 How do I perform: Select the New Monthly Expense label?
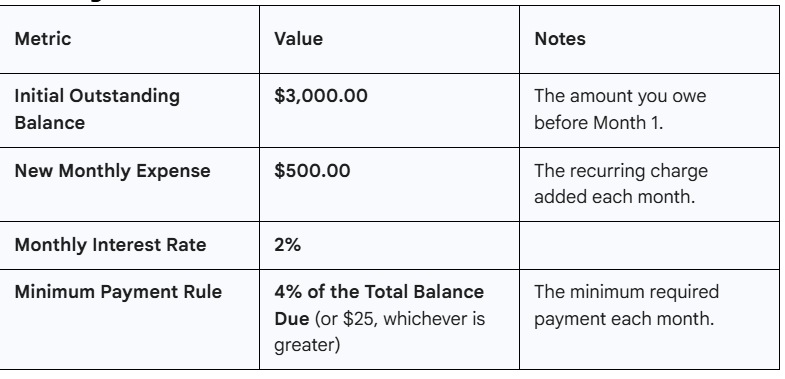(112, 171)
